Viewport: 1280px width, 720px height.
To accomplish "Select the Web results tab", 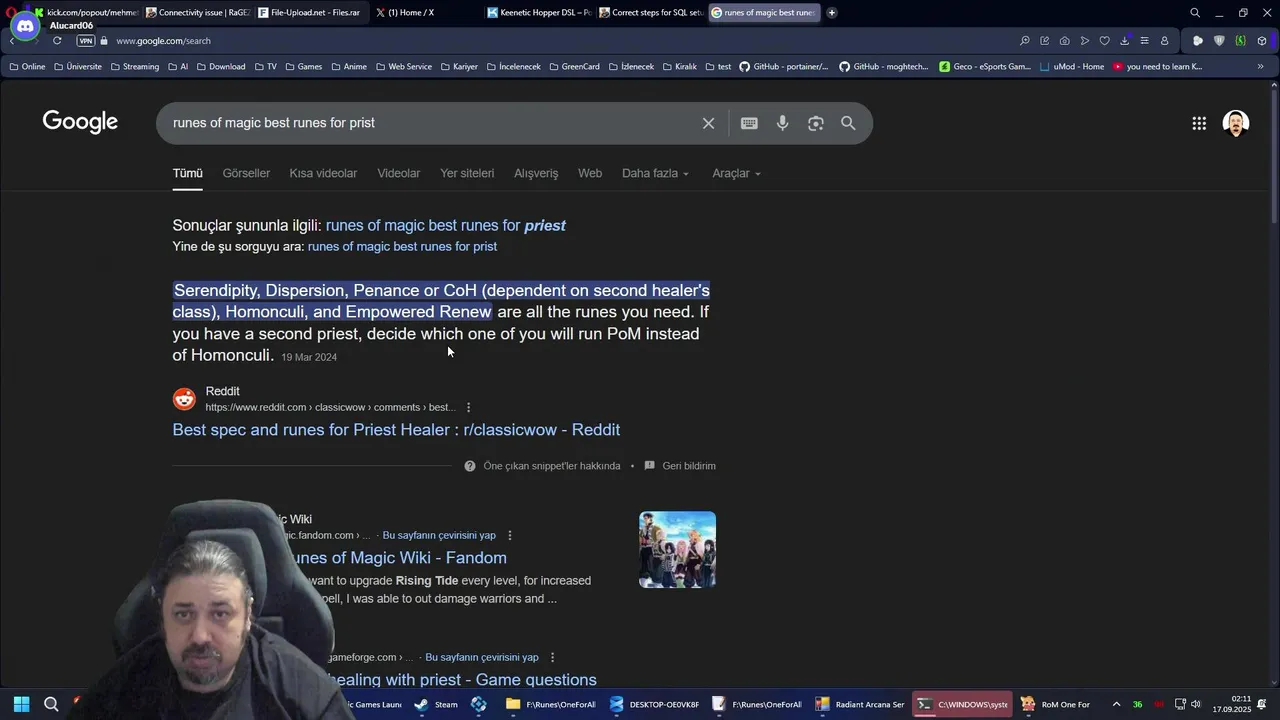I will (x=590, y=173).
